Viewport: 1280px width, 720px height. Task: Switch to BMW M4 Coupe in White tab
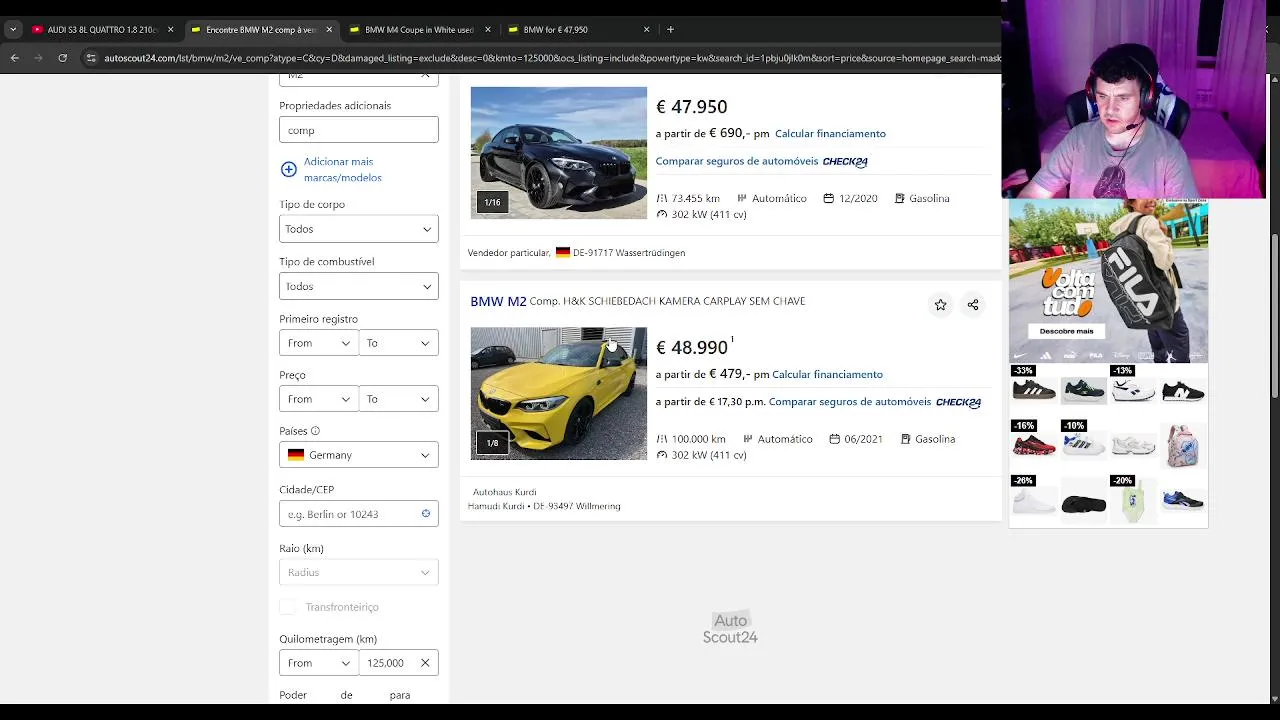point(419,30)
